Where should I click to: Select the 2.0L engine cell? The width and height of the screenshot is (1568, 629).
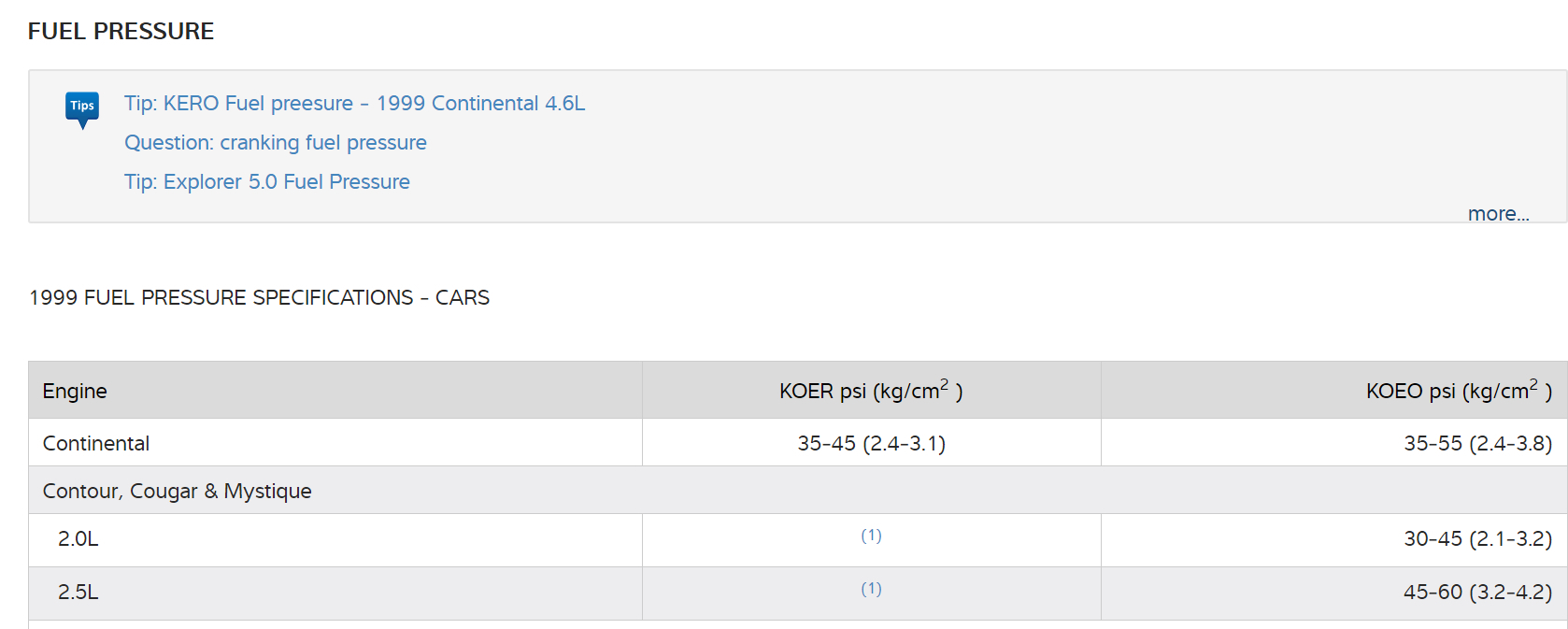[x=78, y=538]
